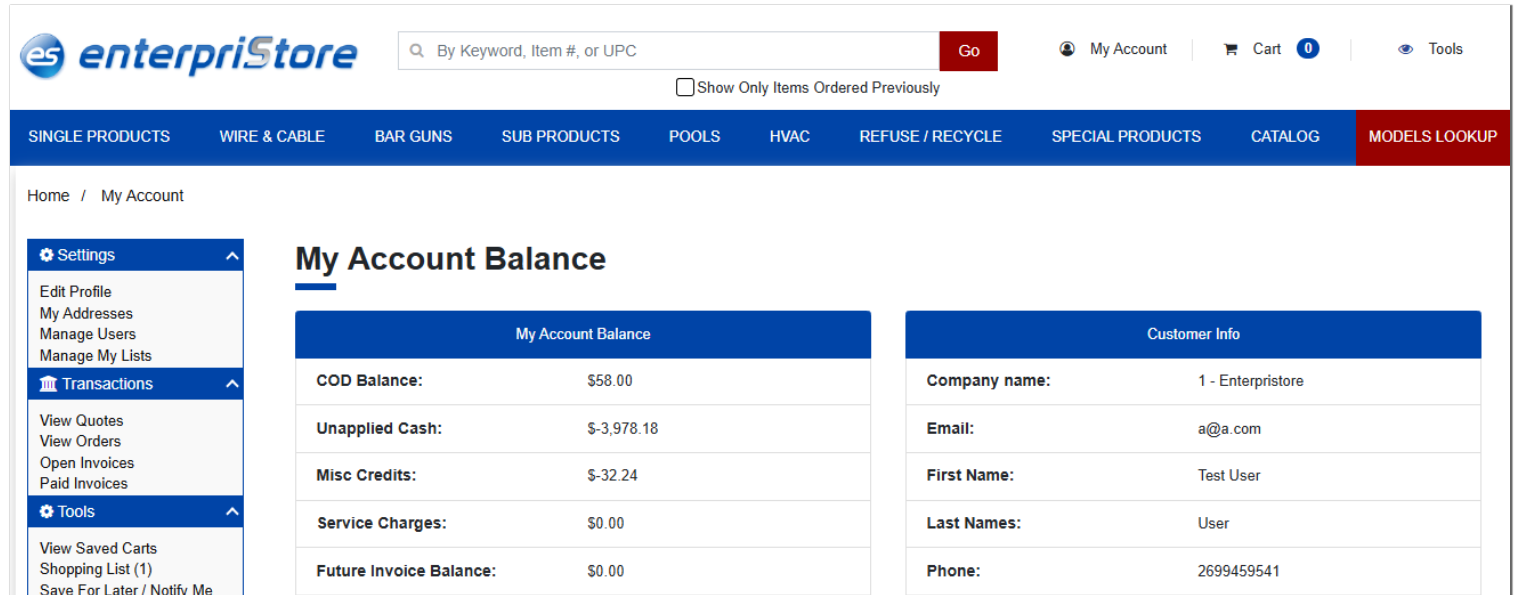
Task: Toggle Show Only Items Ordered Previously checkbox
Action: point(685,87)
